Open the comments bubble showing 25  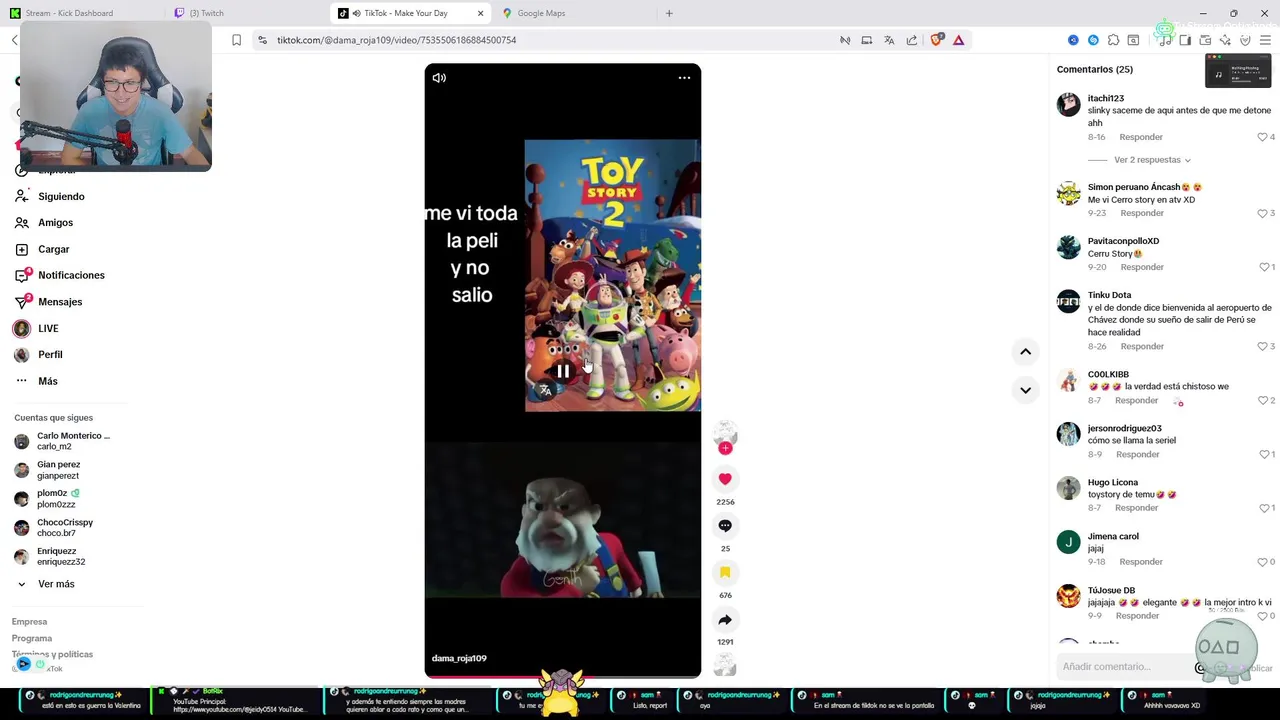coord(725,526)
